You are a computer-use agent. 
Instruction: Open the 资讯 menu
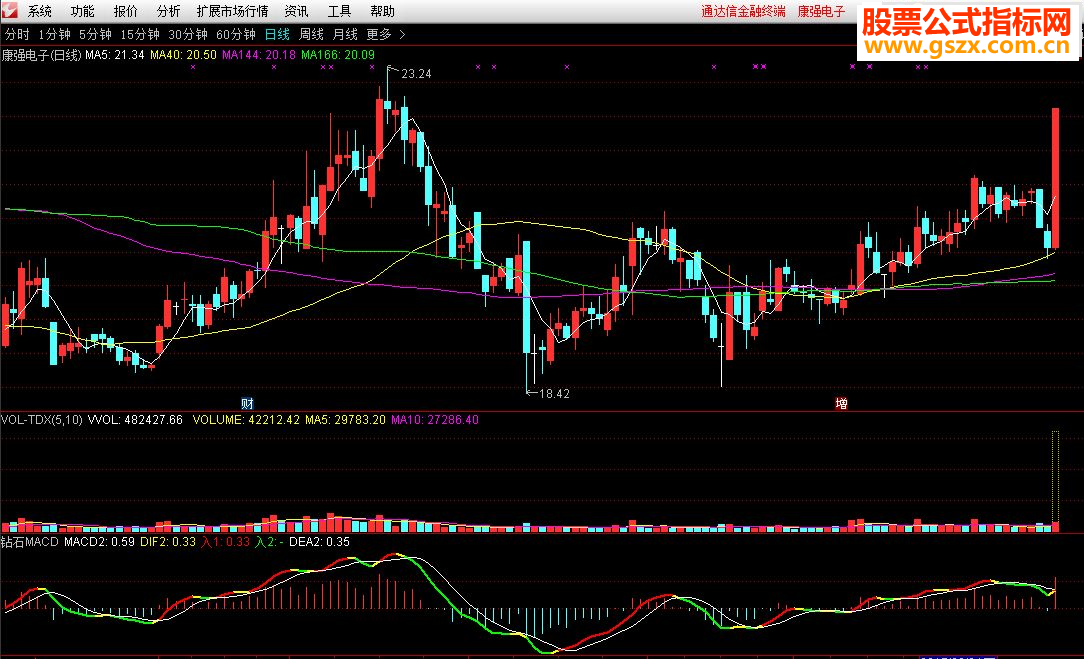tap(297, 11)
